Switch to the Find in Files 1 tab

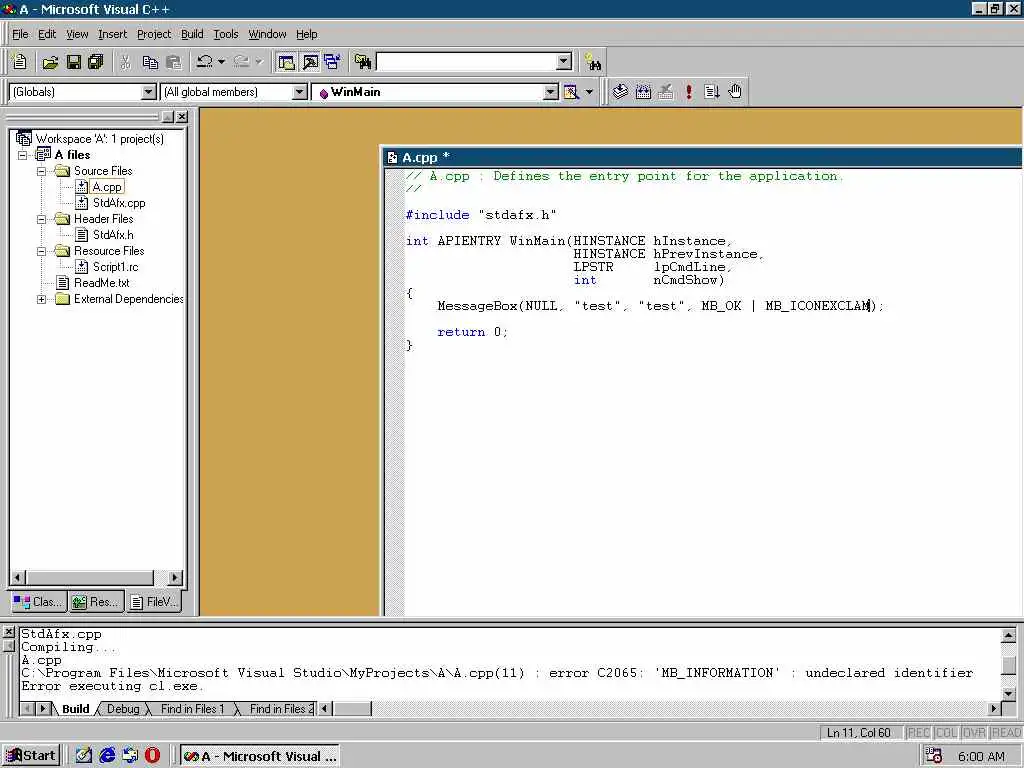tap(192, 709)
